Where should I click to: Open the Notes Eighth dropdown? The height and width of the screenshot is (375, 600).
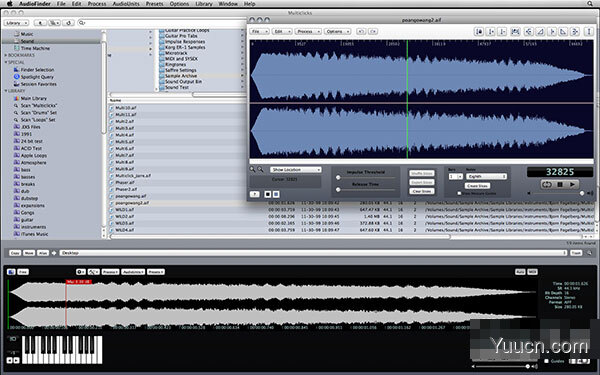(x=486, y=176)
